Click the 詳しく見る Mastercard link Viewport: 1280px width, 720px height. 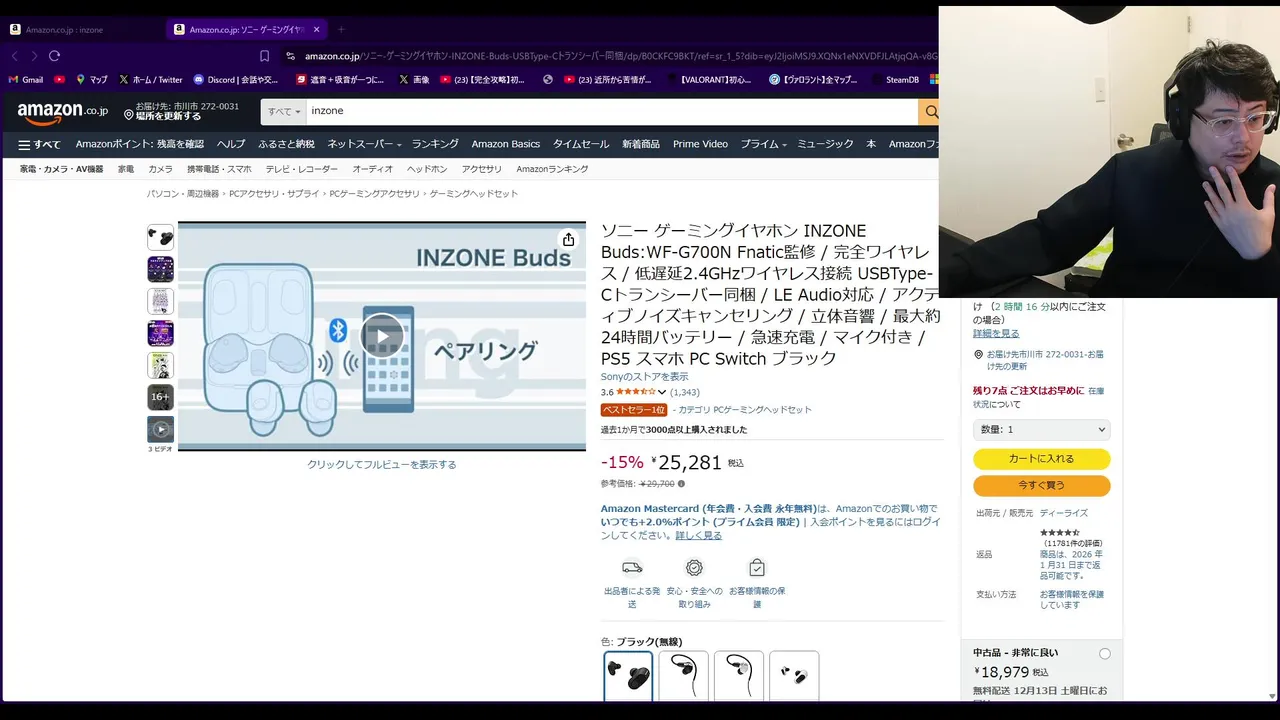(698, 535)
